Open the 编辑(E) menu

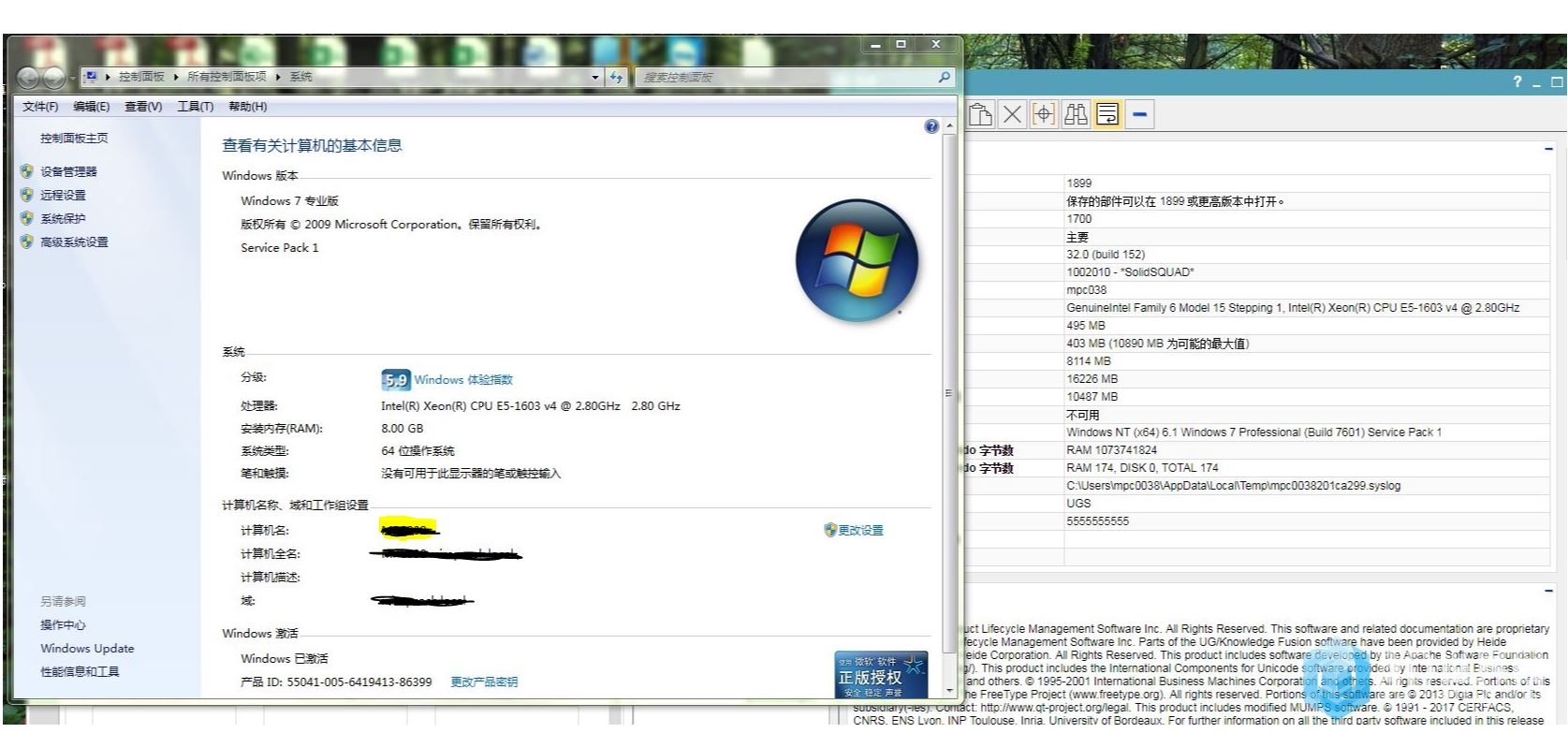[x=92, y=107]
